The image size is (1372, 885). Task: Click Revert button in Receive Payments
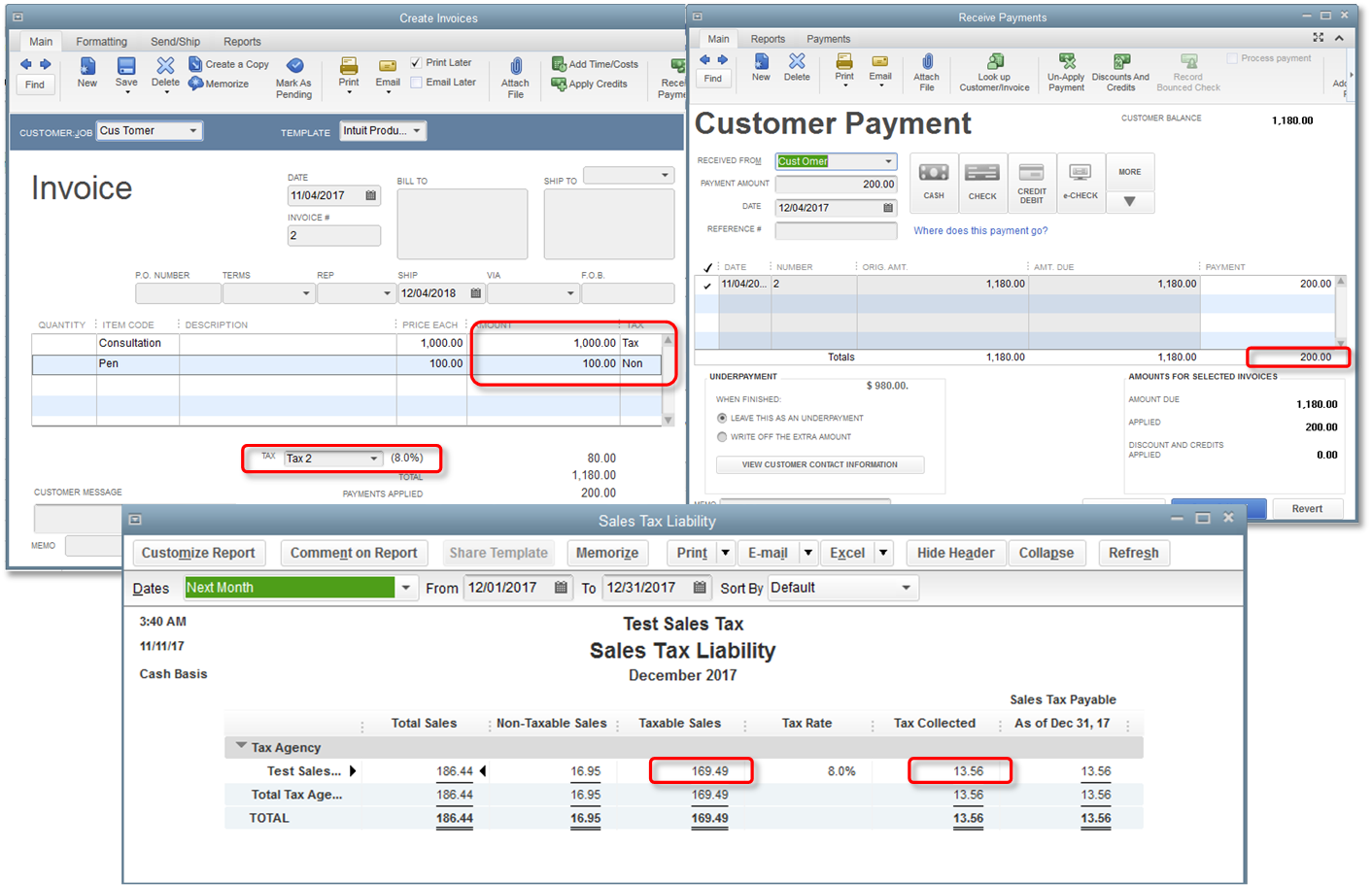coord(1307,508)
